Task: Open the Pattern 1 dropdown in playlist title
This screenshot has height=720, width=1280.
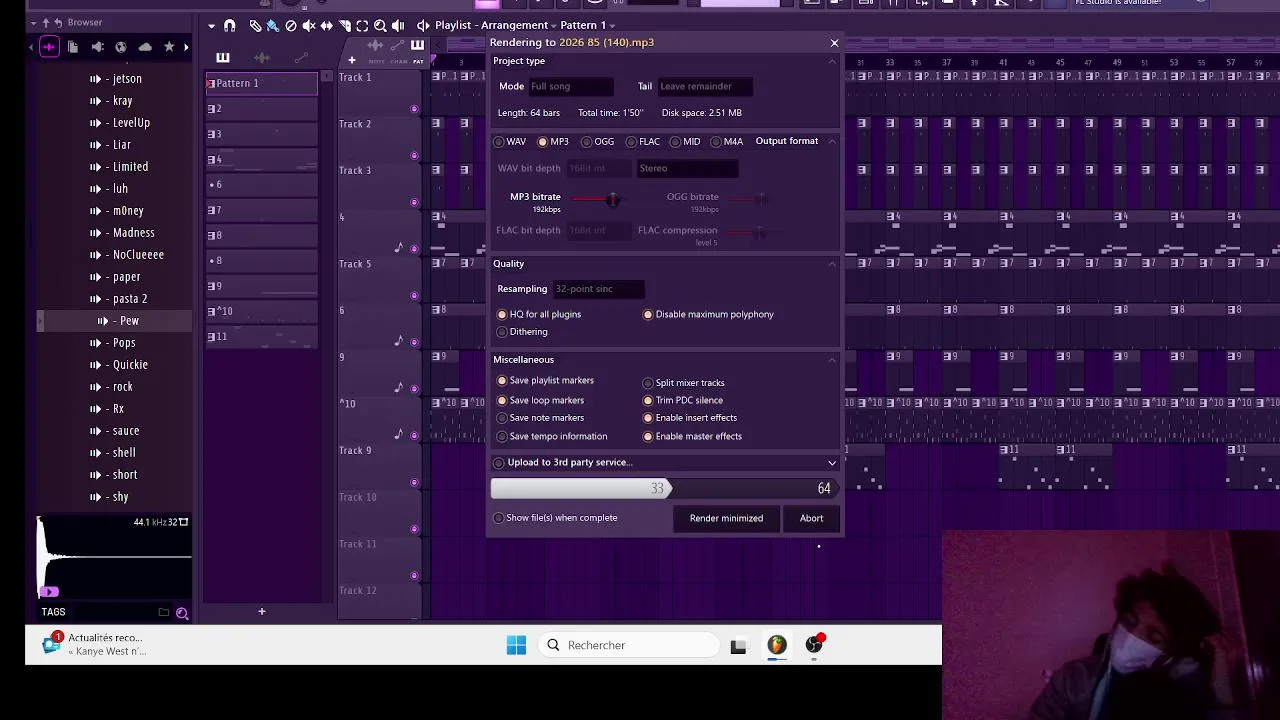Action: point(587,25)
